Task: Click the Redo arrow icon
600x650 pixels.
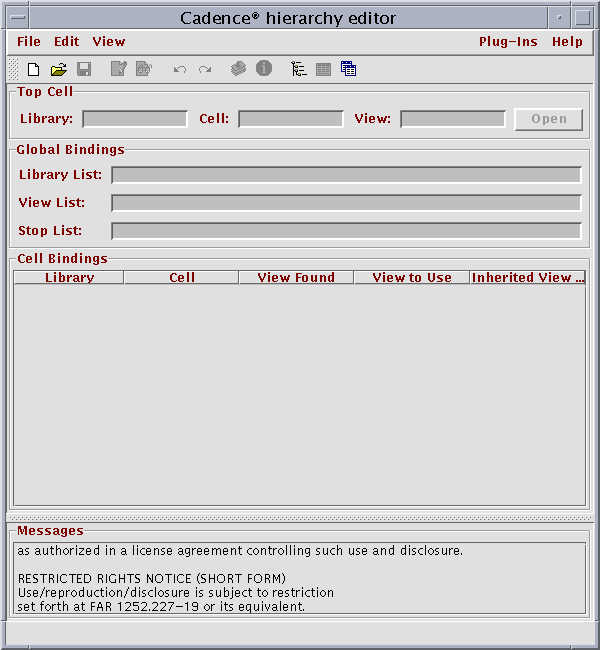Action: pos(205,69)
